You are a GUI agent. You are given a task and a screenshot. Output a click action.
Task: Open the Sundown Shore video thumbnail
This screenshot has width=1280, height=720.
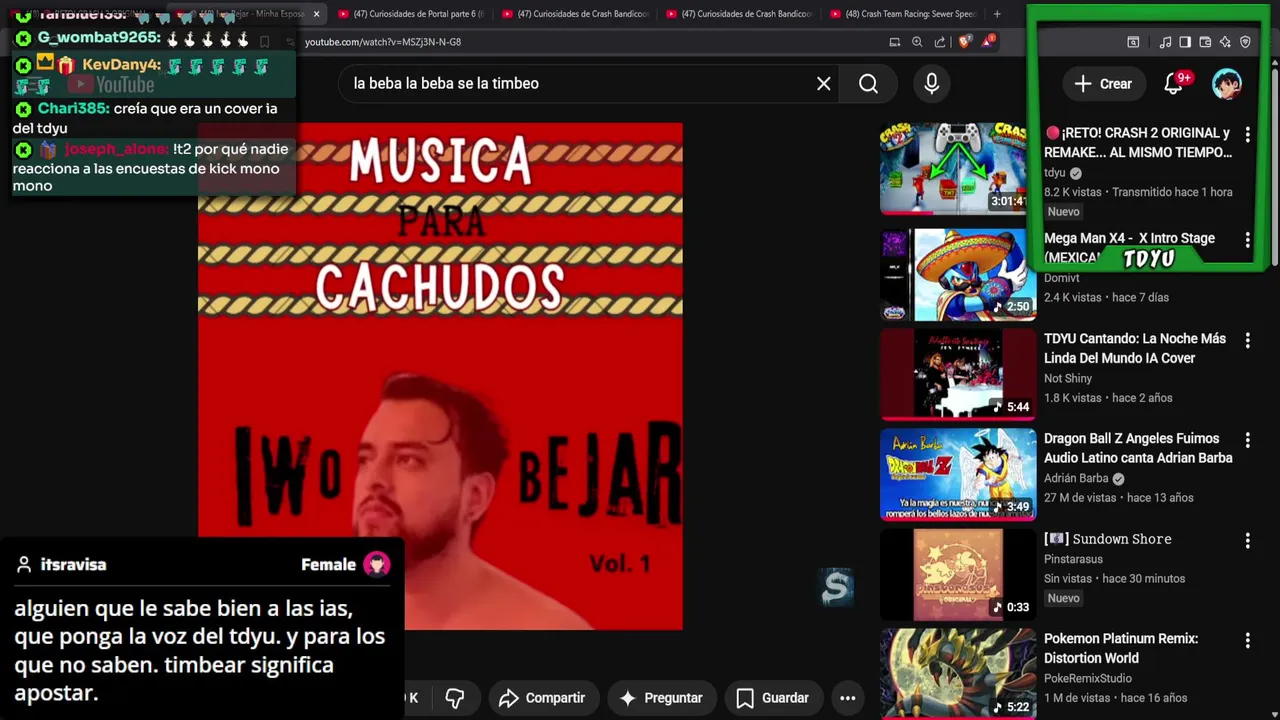[x=958, y=575]
